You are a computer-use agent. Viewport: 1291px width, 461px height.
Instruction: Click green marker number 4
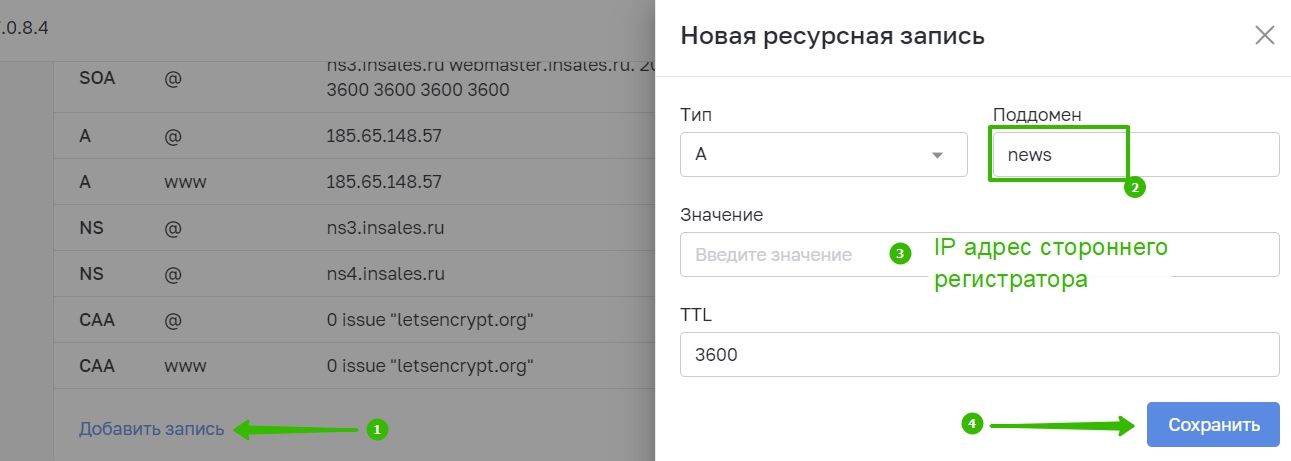(x=972, y=424)
